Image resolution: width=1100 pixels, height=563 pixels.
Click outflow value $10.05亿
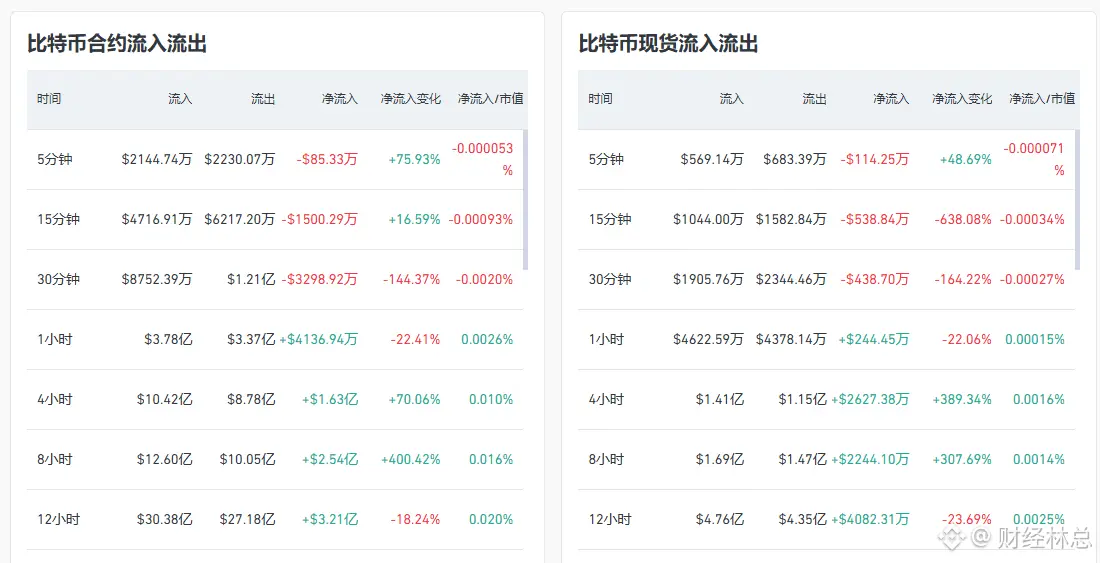tap(248, 461)
